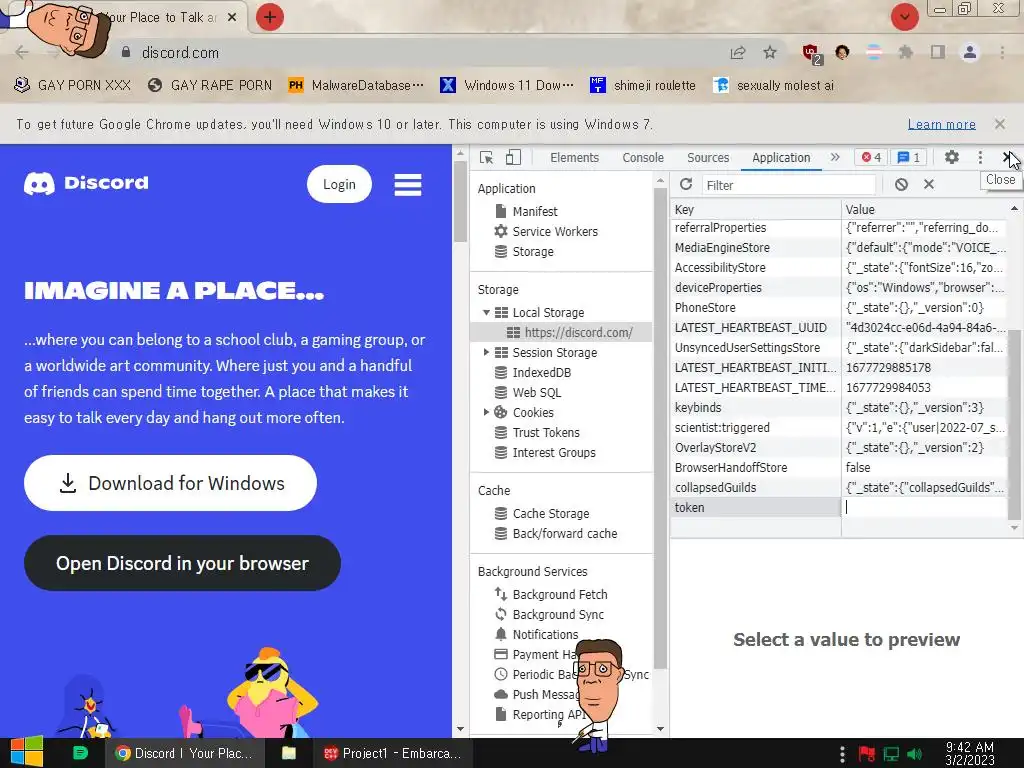This screenshot has width=1024, height=768.
Task: Open the Chrome three-dot menu
Action: (x=1002, y=52)
